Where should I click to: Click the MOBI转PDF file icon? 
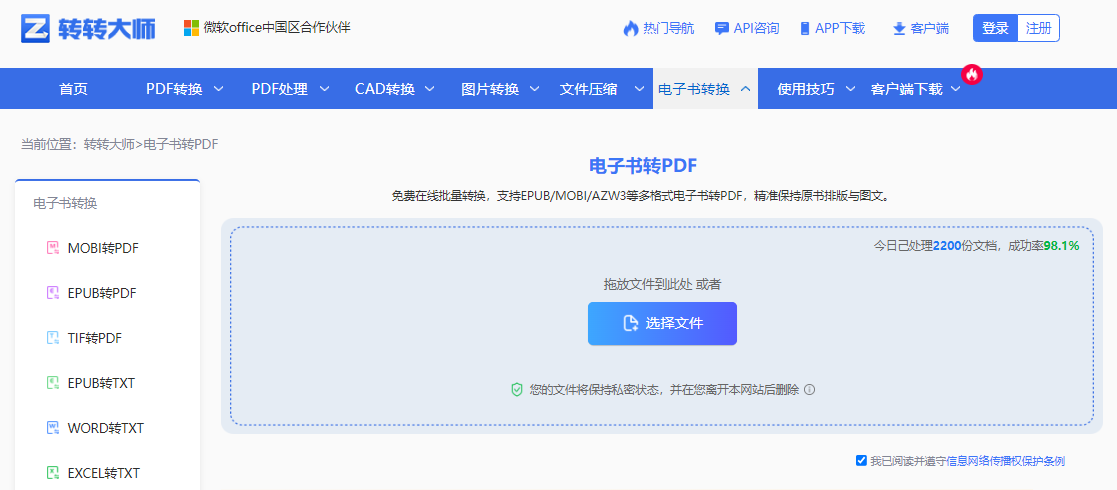tap(52, 248)
